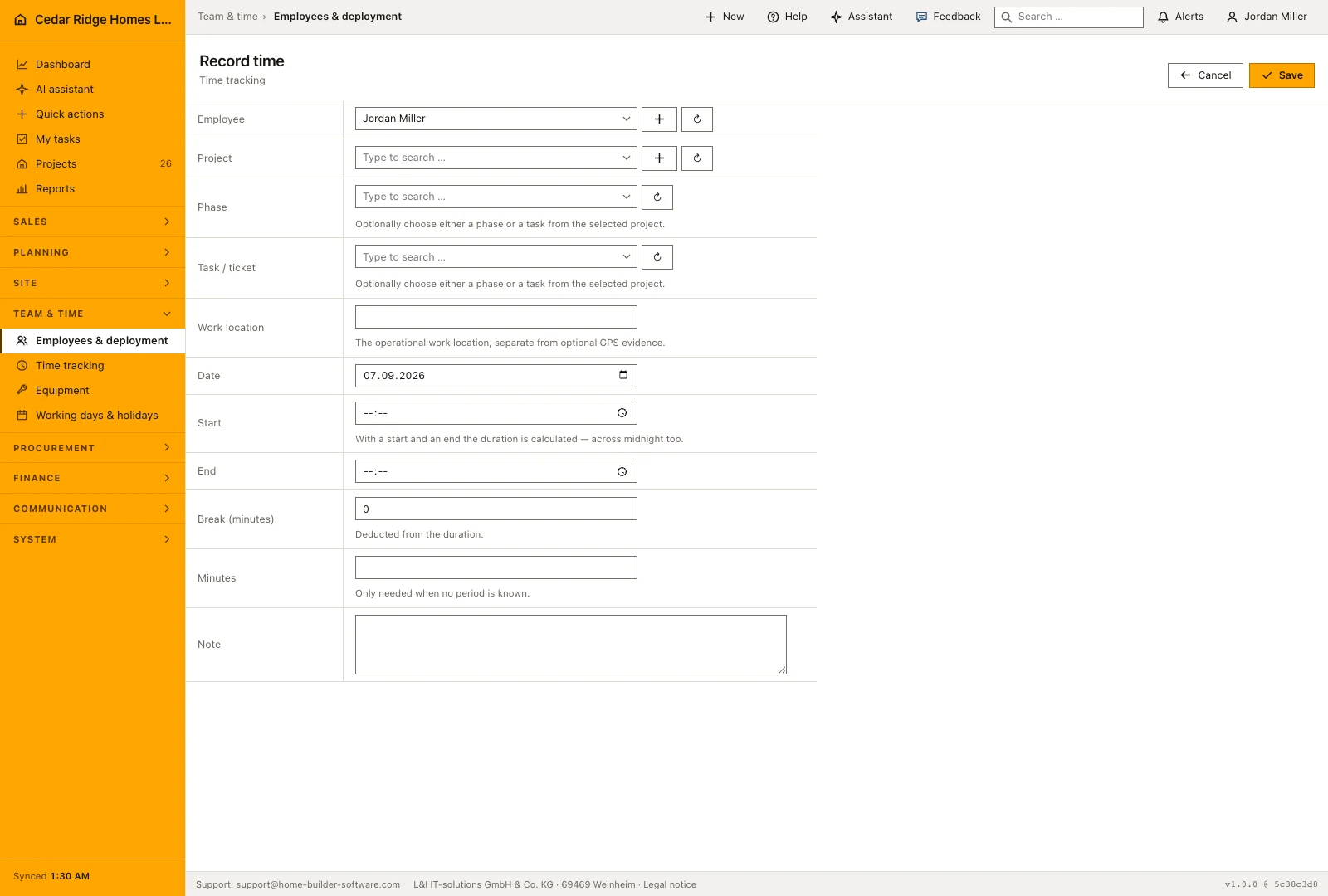The image size is (1328, 896).
Task: Open Projects in sidebar
Action: (93, 163)
